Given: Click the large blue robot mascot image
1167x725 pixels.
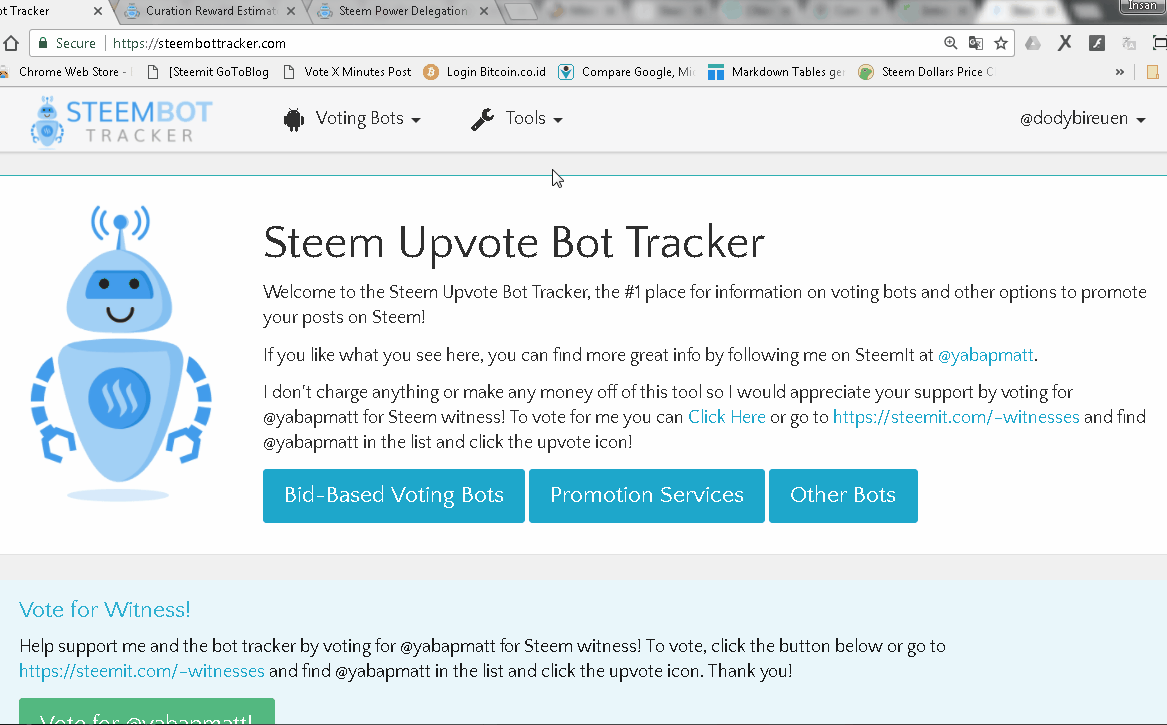Looking at the screenshot, I should [121, 353].
